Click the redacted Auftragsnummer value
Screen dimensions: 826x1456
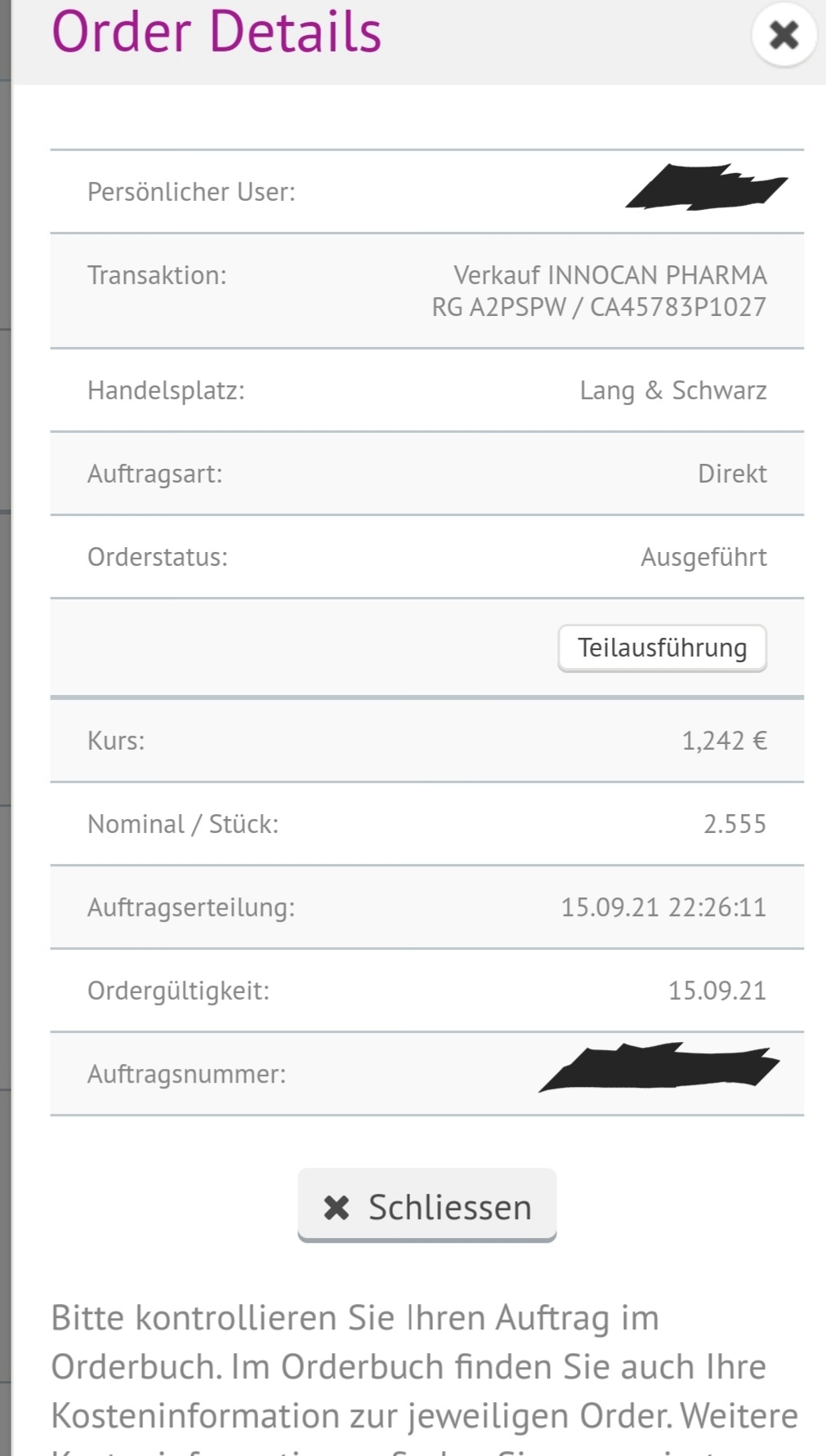(659, 1068)
